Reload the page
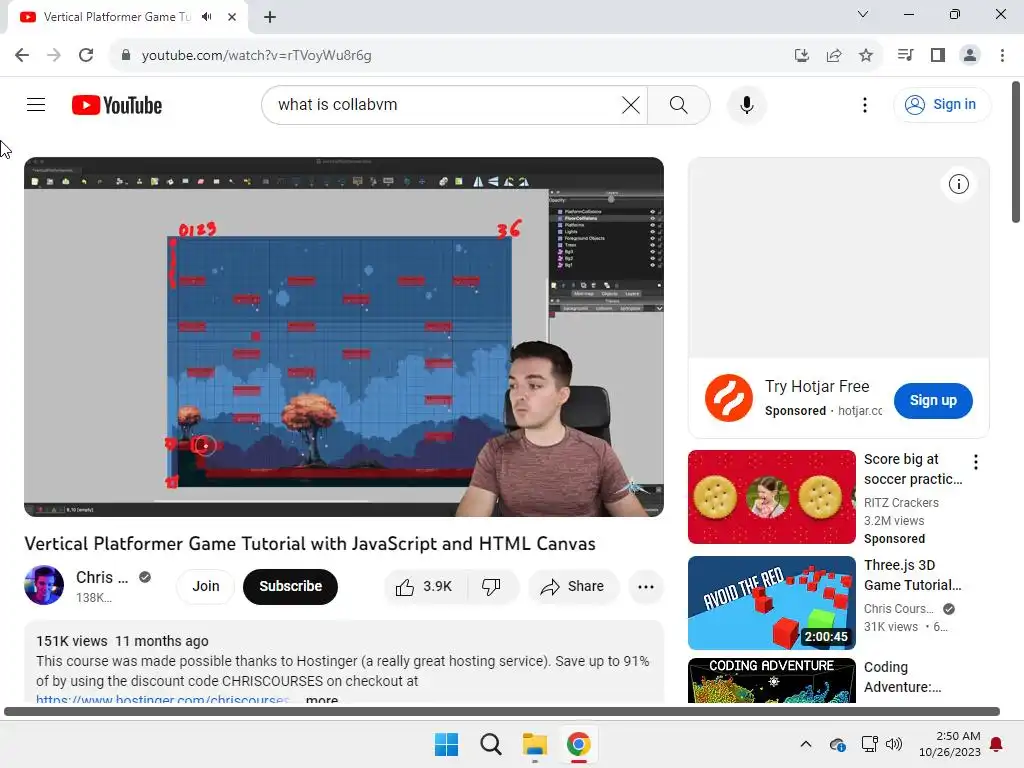Screen dimensions: 1024x768 pyautogui.click(x=86, y=55)
